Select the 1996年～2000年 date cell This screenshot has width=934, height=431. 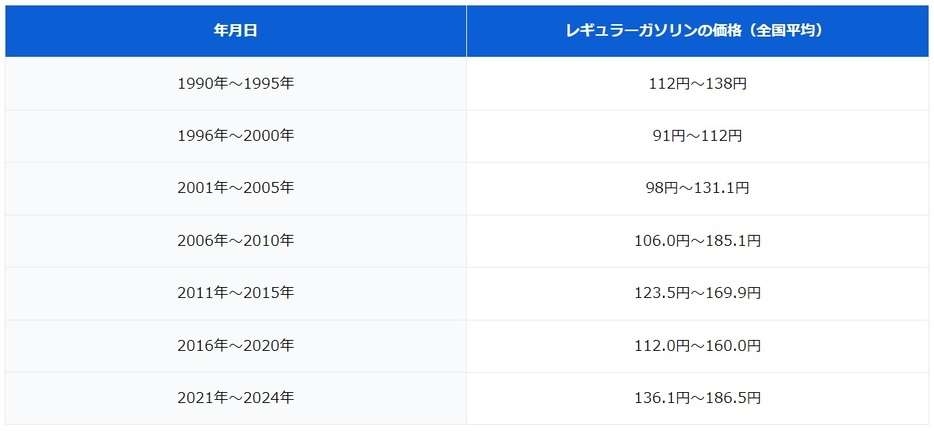coord(236,136)
